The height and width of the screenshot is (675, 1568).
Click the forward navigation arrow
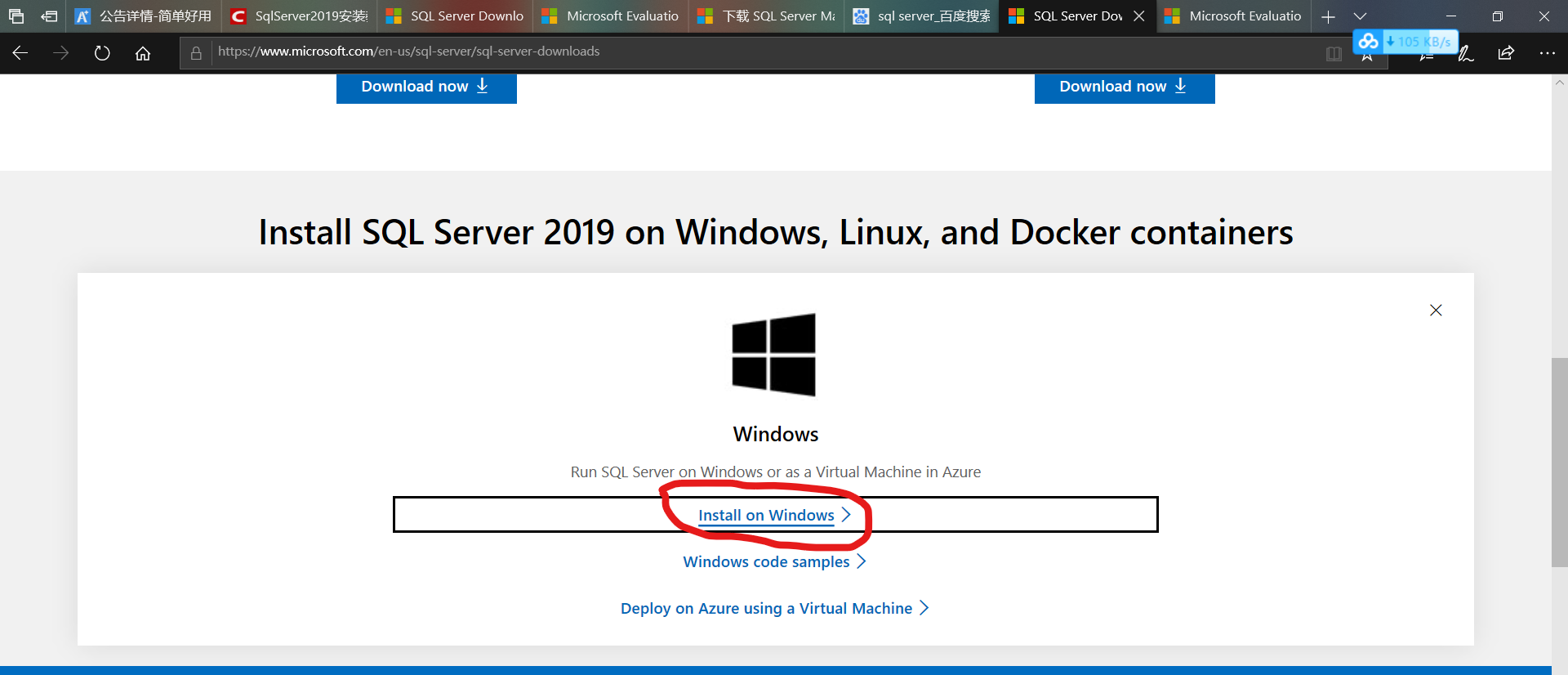coord(61,53)
